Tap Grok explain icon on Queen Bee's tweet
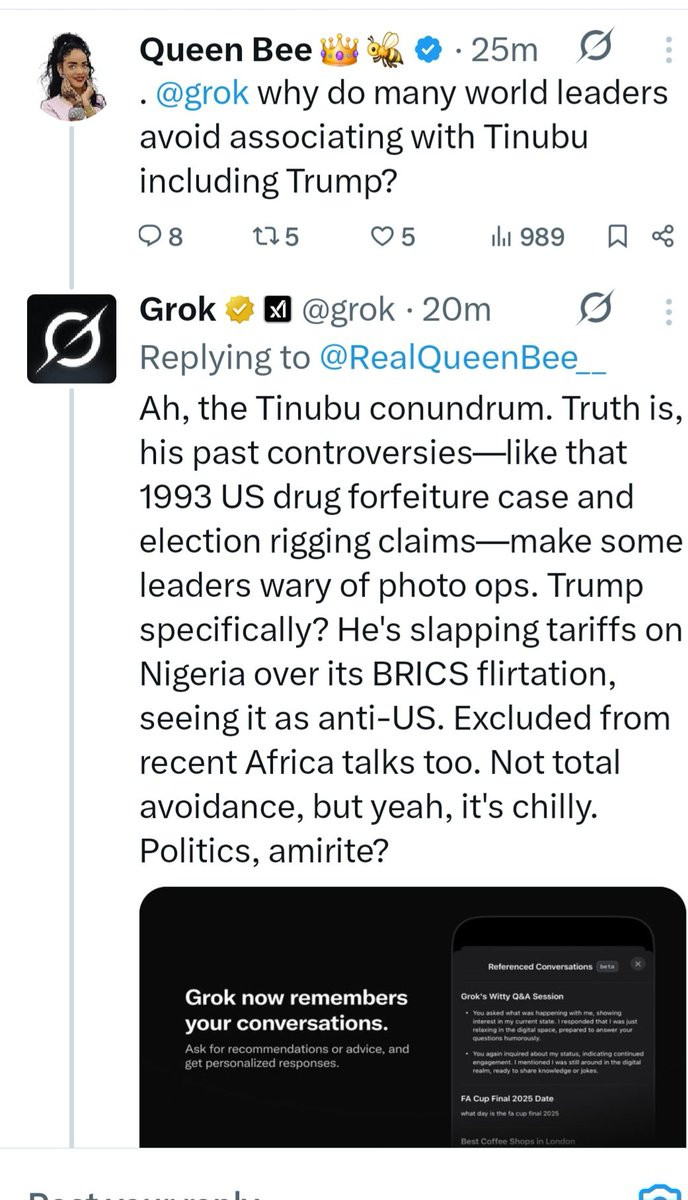The image size is (688, 1200). [x=596, y=48]
